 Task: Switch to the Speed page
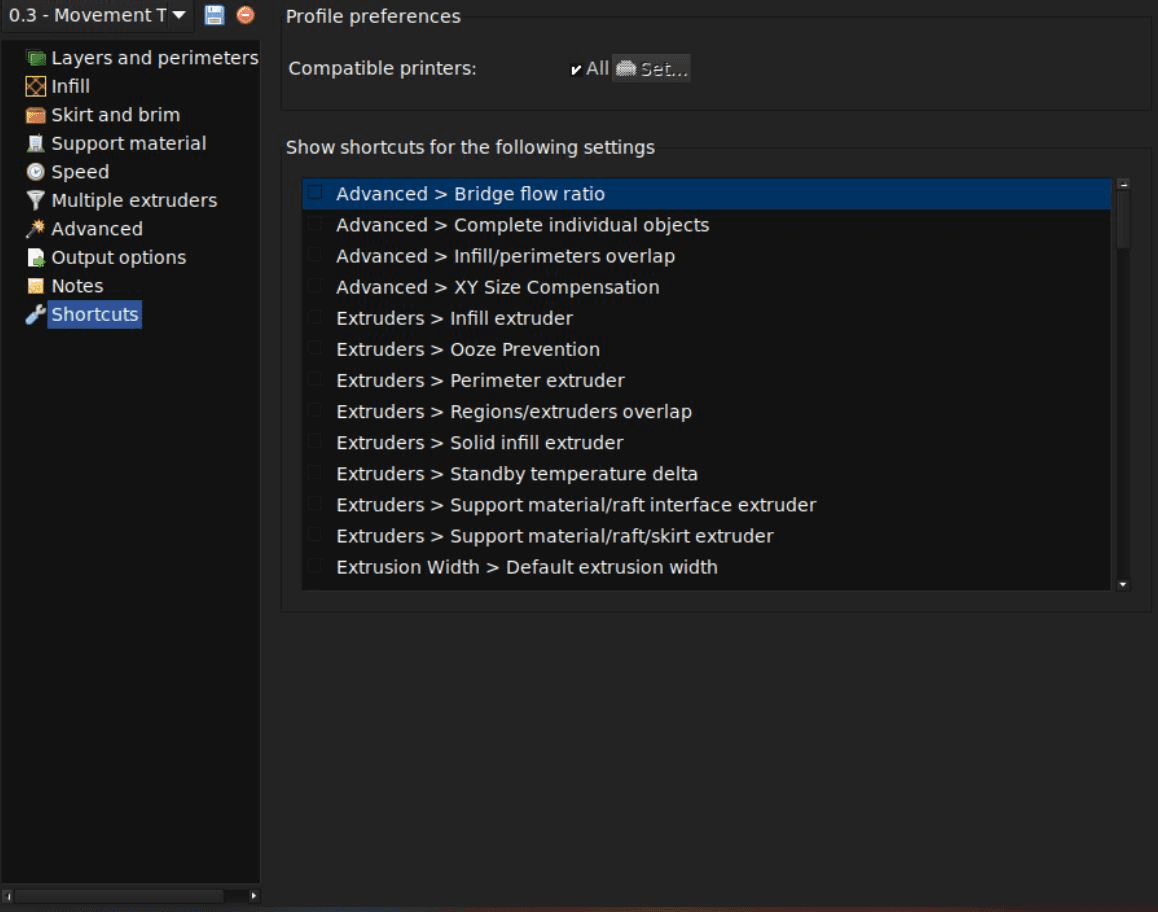click(x=80, y=172)
